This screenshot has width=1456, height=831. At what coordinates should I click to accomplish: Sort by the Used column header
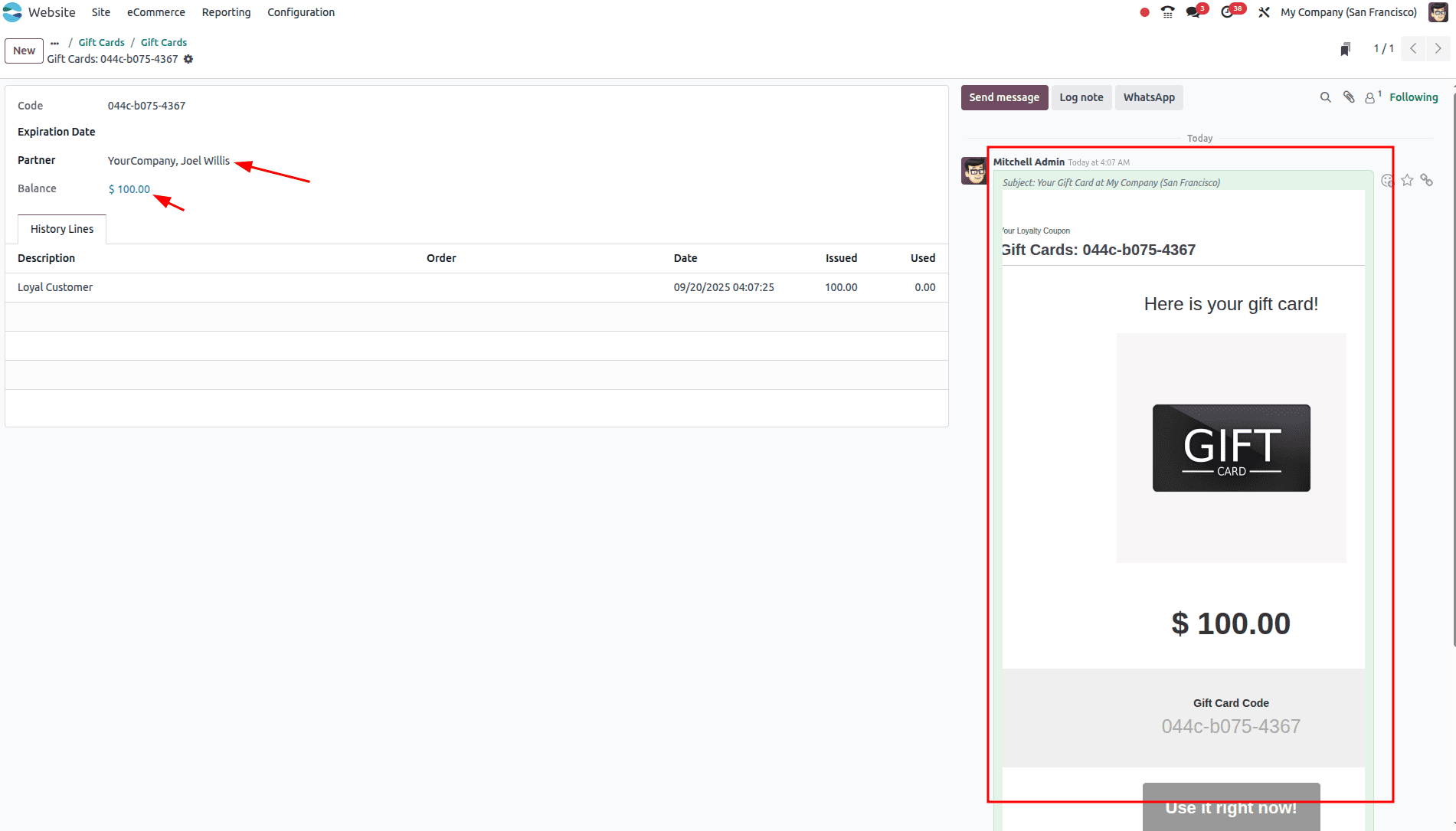pos(923,258)
